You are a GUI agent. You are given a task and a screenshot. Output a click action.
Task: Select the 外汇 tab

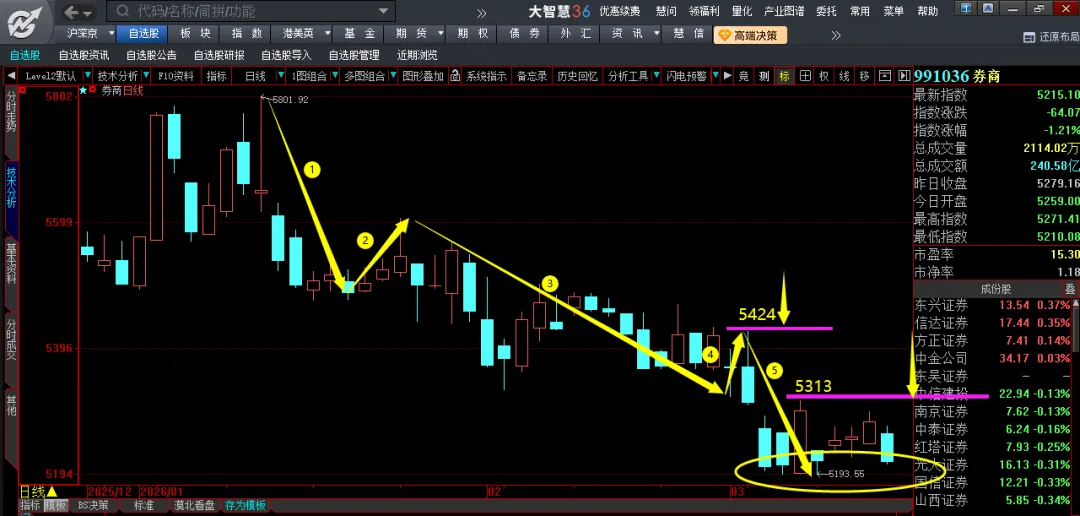[x=574, y=33]
